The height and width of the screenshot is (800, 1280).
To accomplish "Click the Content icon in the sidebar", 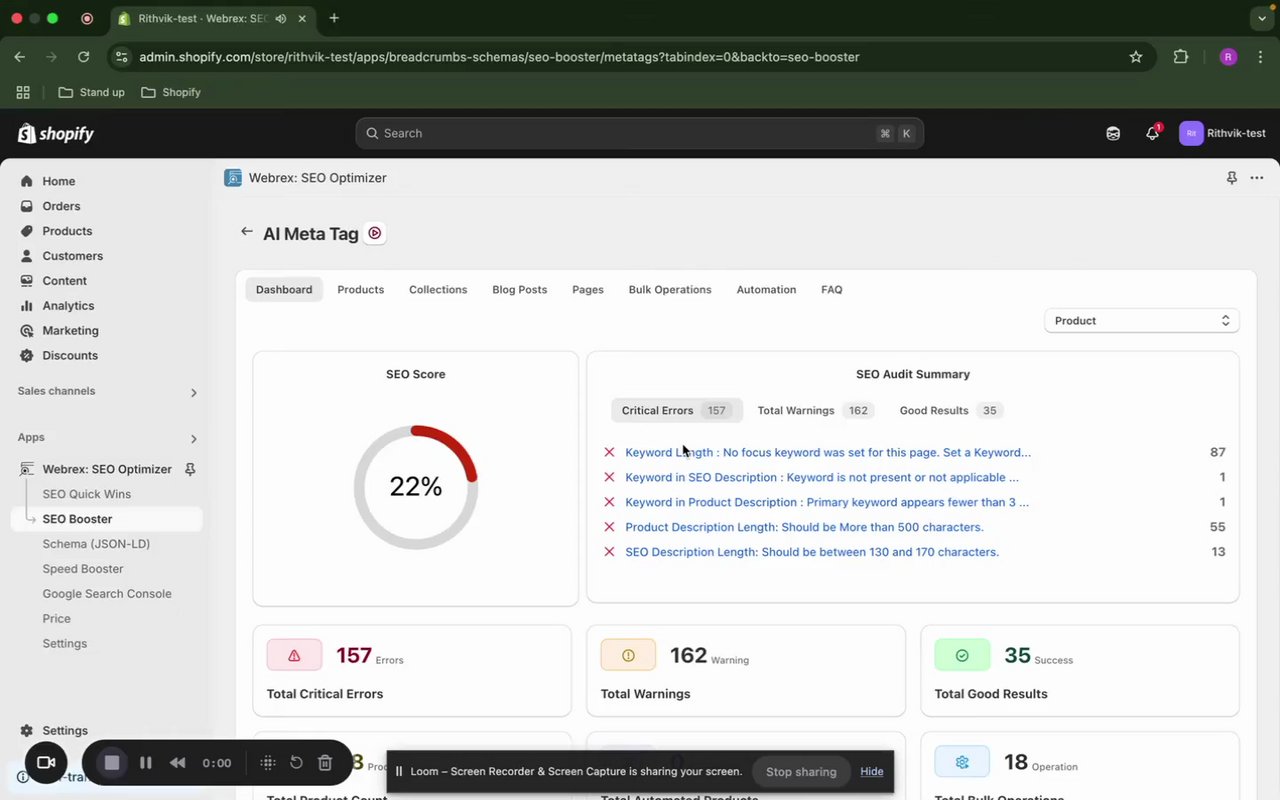I will 27,281.
